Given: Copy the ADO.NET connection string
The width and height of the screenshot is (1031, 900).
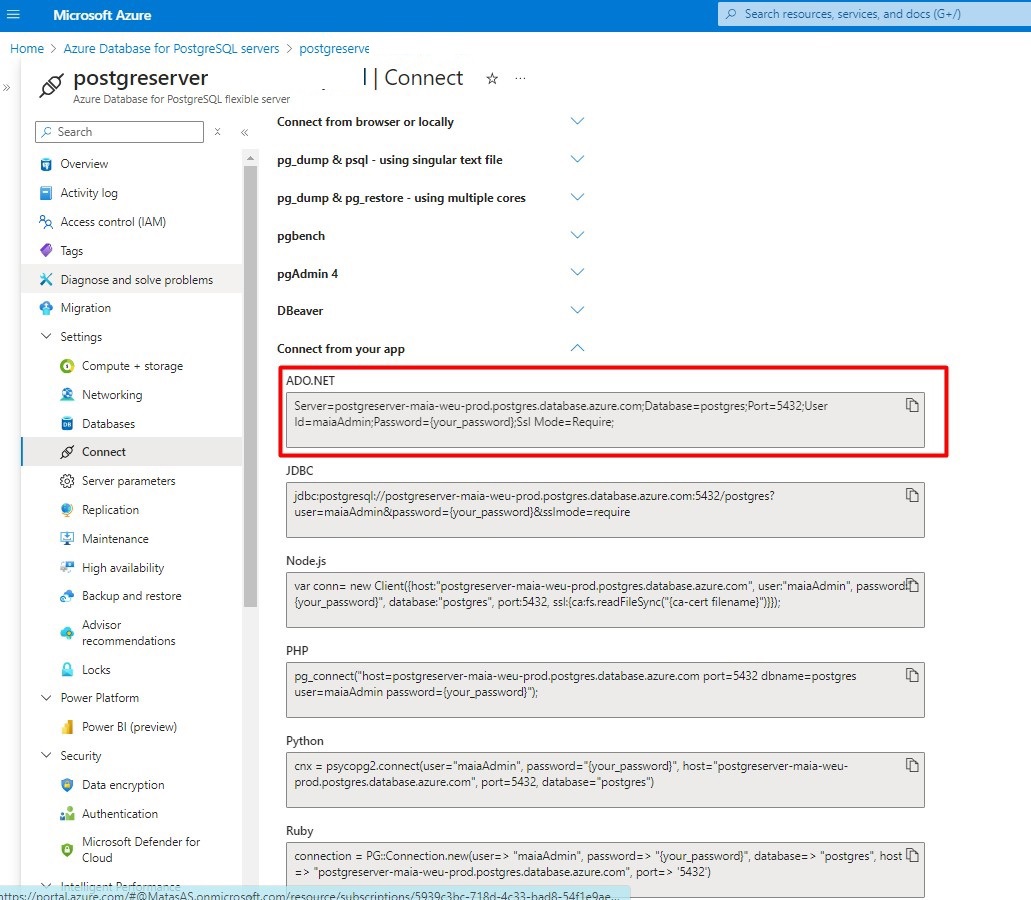Looking at the screenshot, I should point(912,405).
